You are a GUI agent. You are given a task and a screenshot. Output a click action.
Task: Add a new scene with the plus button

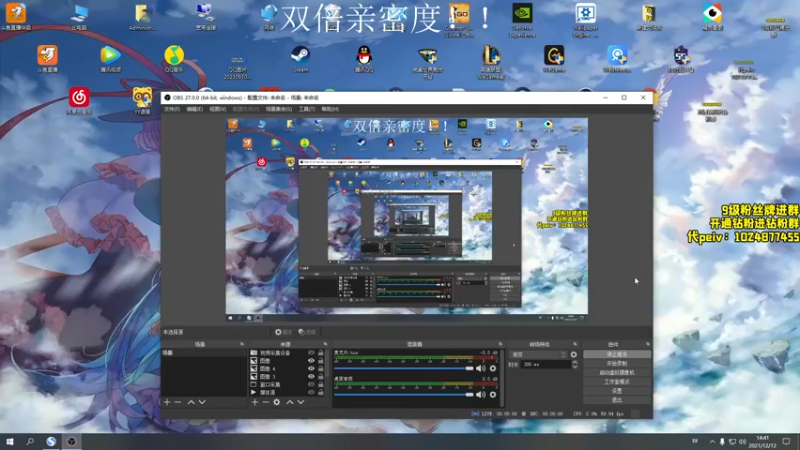167,402
